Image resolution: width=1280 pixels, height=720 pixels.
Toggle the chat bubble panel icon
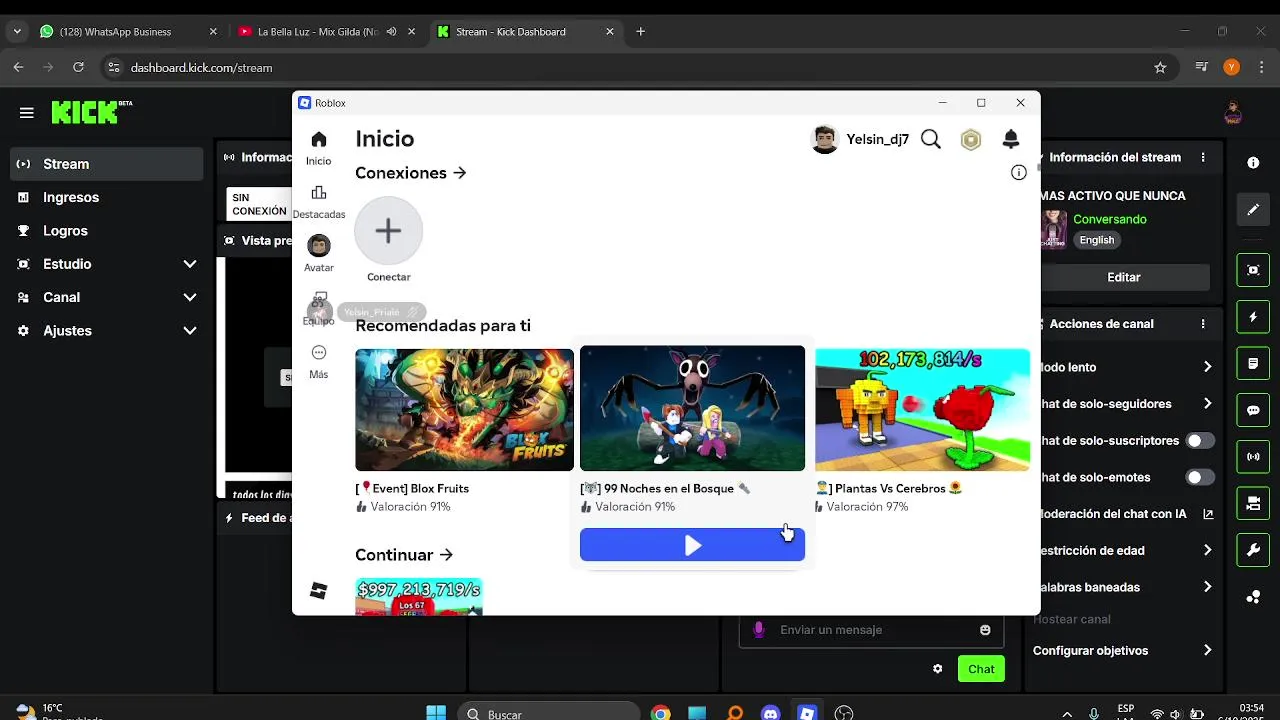(x=1253, y=410)
